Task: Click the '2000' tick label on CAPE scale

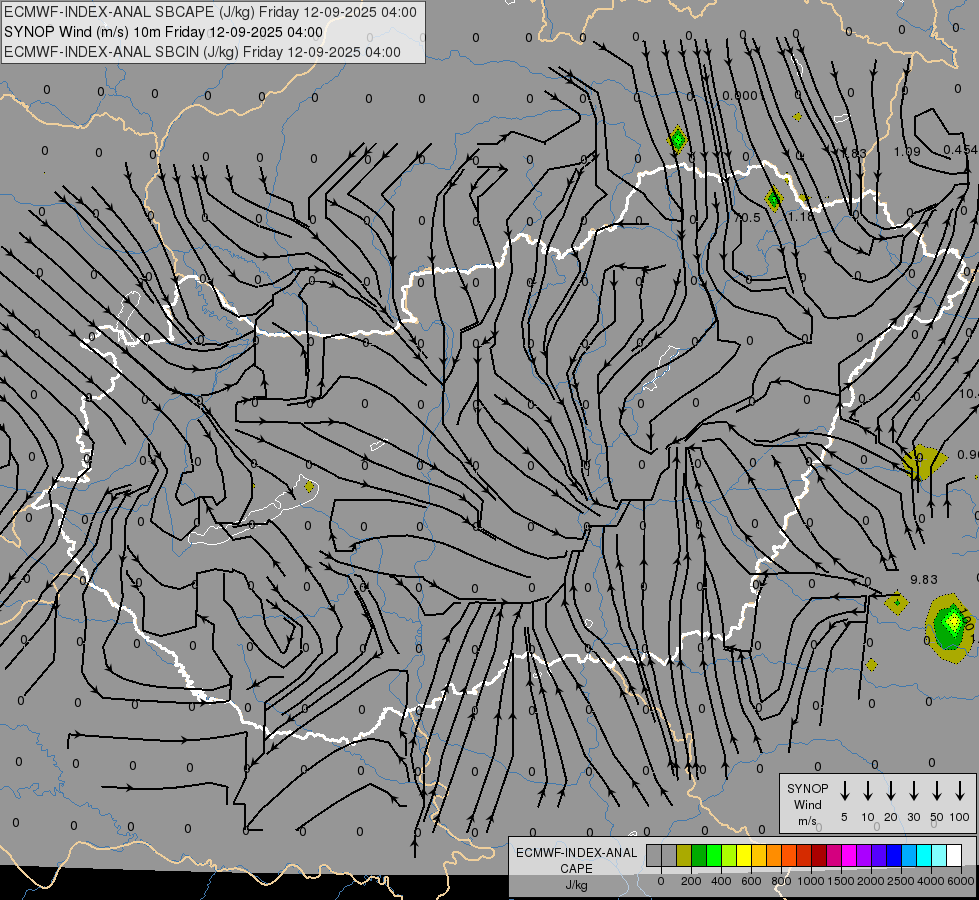Action: [871, 881]
